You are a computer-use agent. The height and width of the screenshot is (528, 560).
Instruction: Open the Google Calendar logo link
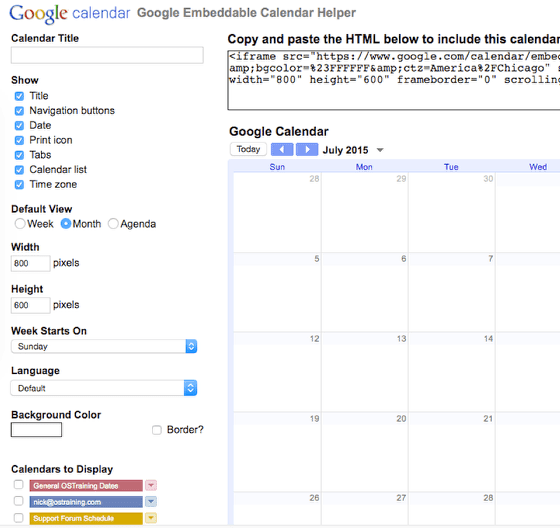pyautogui.click(x=70, y=13)
